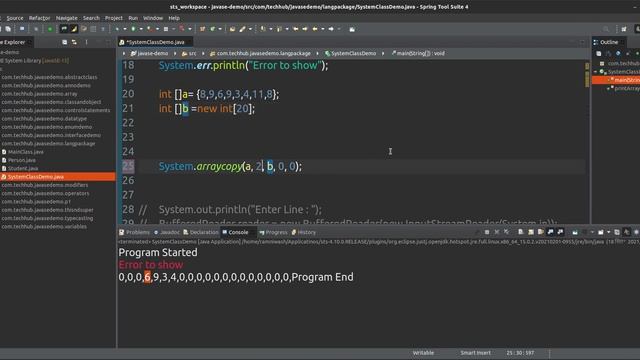Click Collapse All in the Package Explorer

tap(64, 42)
